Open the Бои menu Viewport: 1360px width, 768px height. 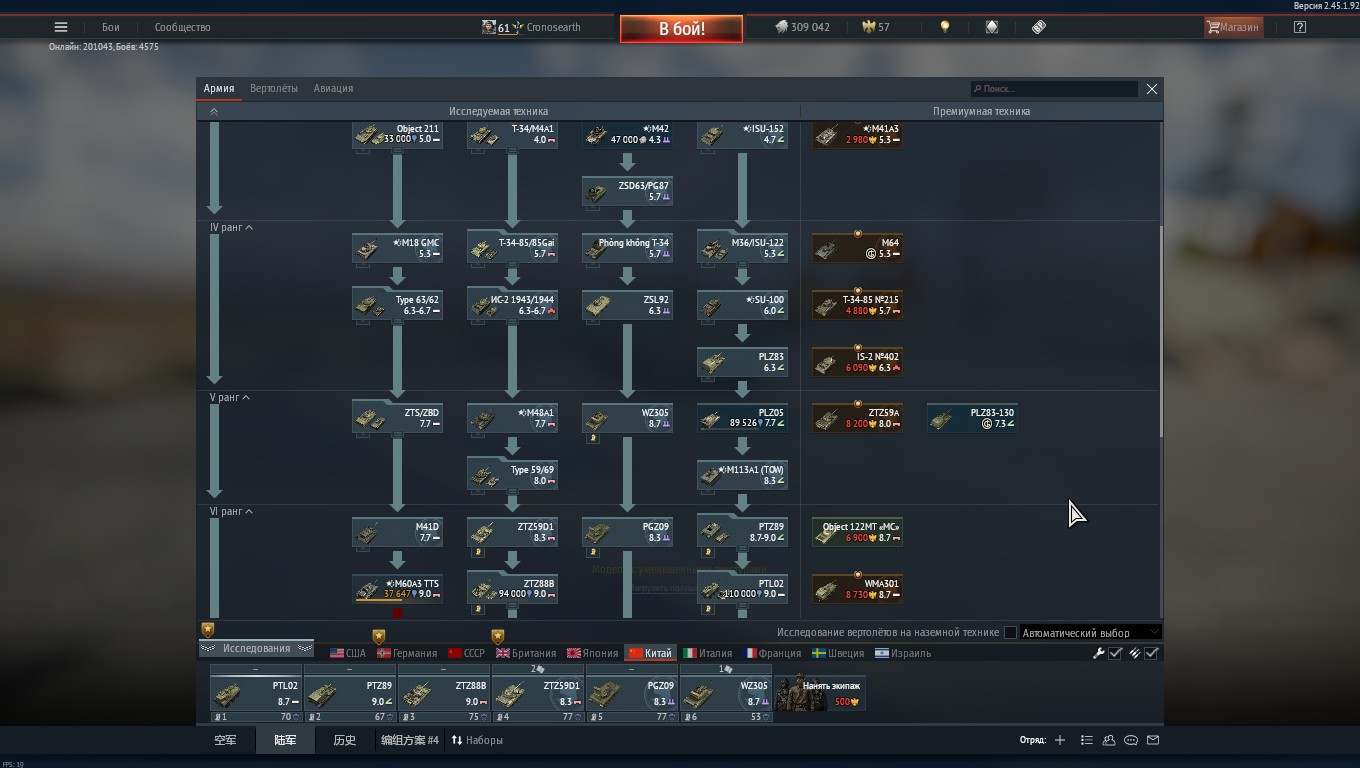(x=110, y=27)
